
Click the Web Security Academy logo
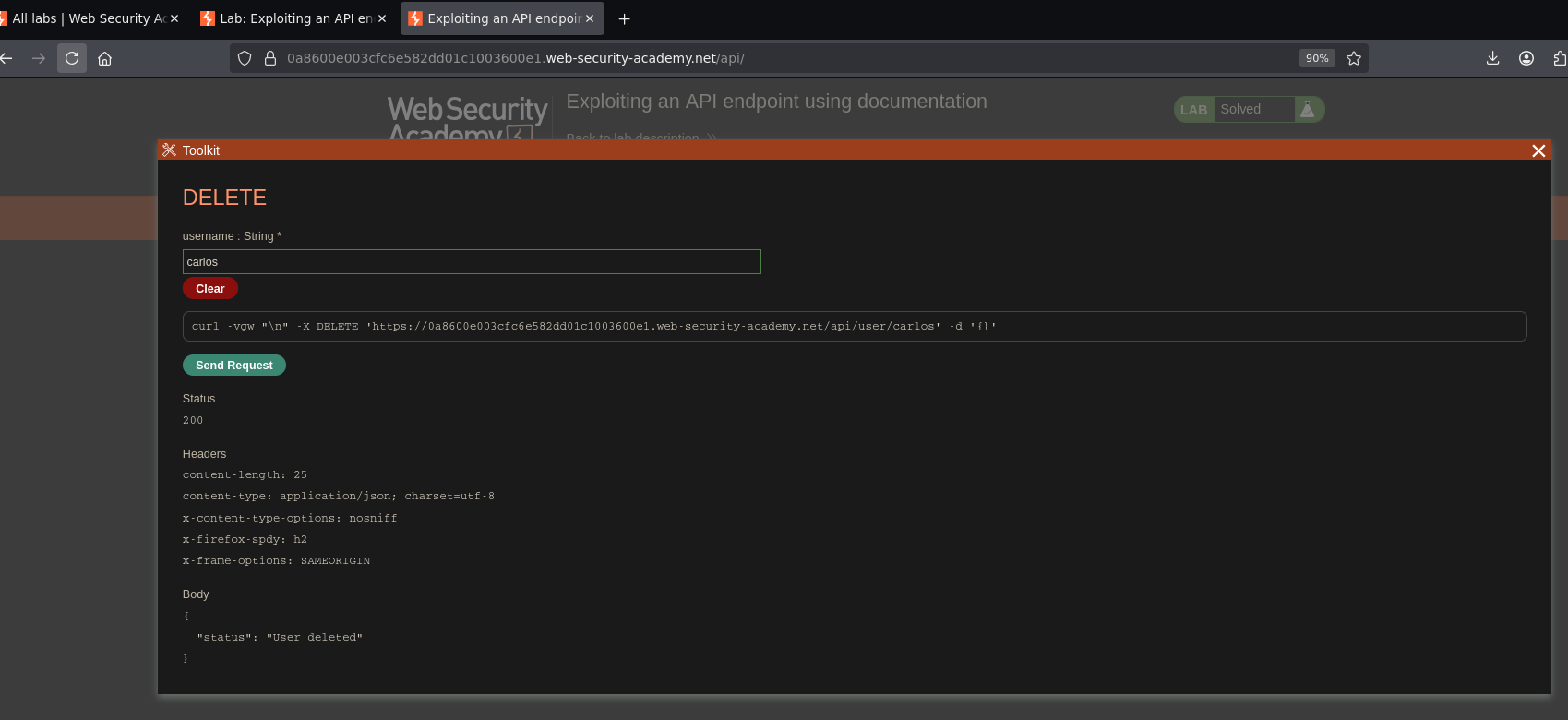pyautogui.click(x=467, y=118)
